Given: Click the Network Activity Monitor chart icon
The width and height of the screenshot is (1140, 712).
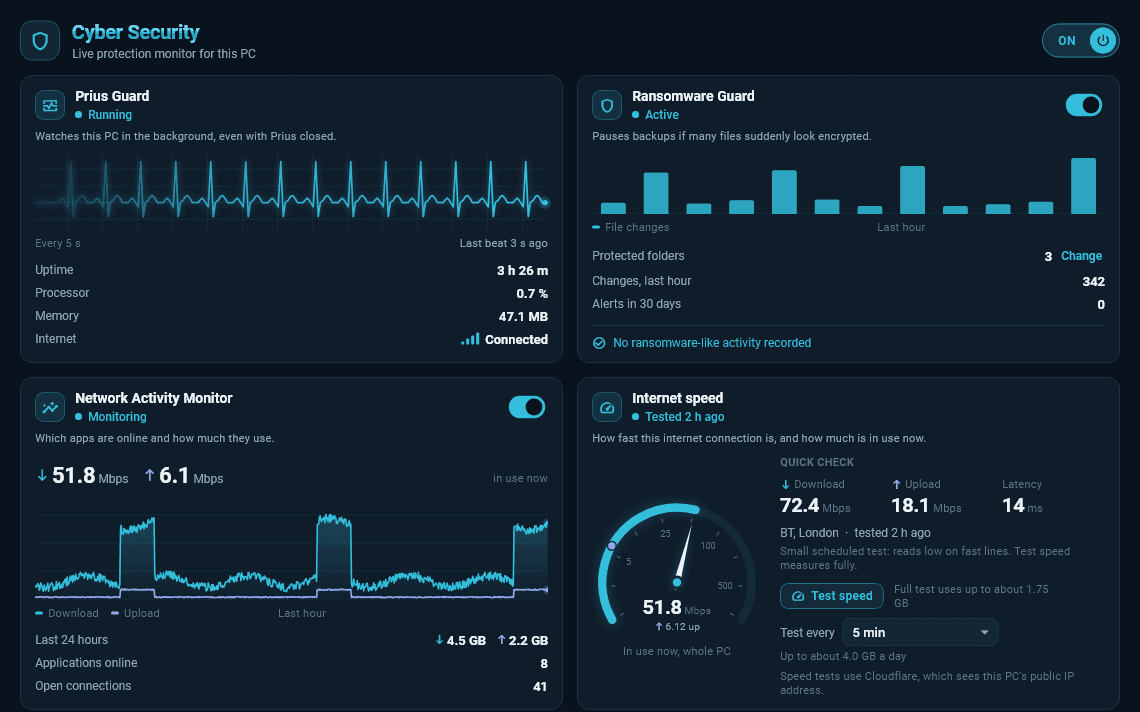Looking at the screenshot, I should click(50, 407).
